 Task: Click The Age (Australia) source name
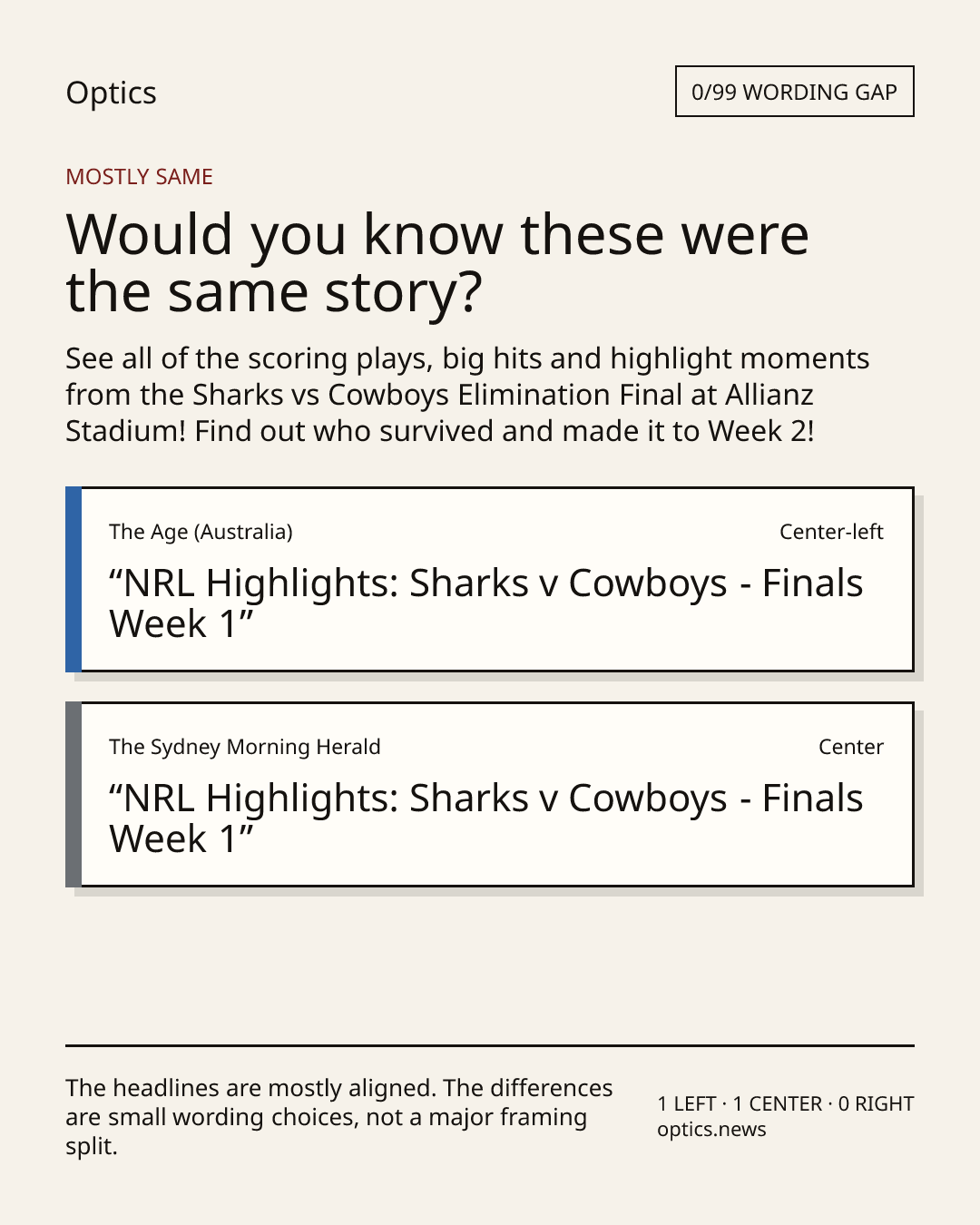tap(201, 532)
